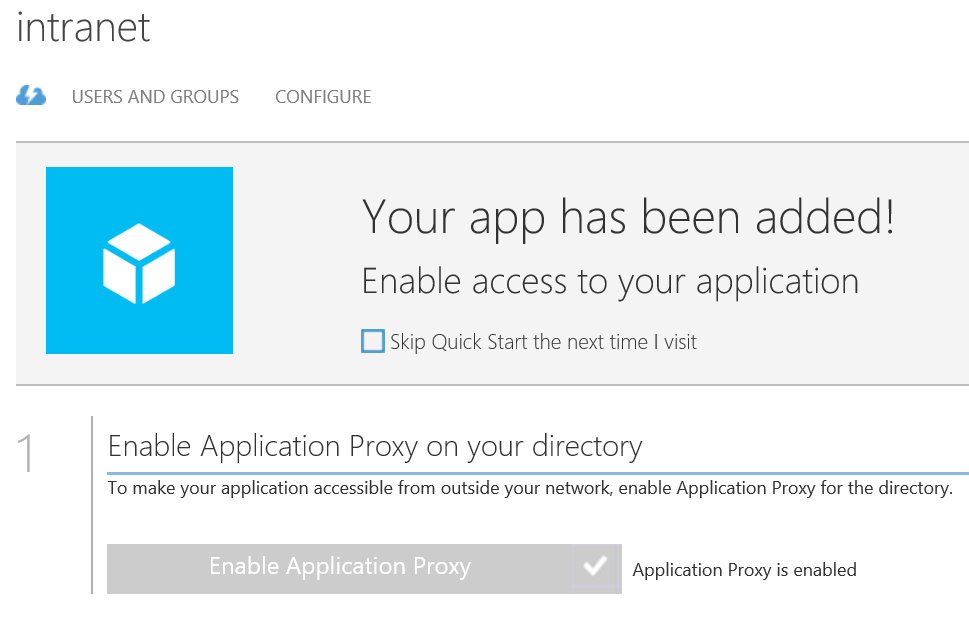Click the 'intranet' application title
Viewport: 969px width, 623px height.
83,27
